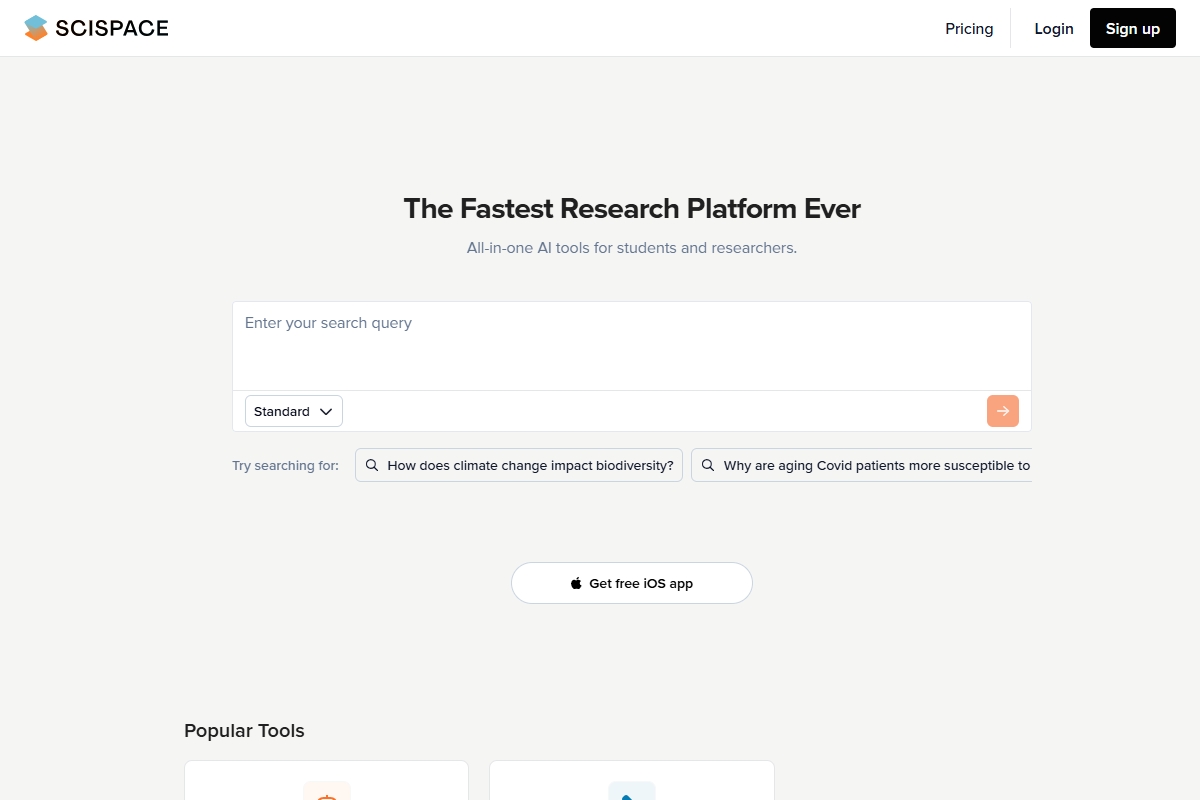The height and width of the screenshot is (800, 1200).
Task: Click magnifier icon on Covid patients suggestion
Action: [x=708, y=465]
